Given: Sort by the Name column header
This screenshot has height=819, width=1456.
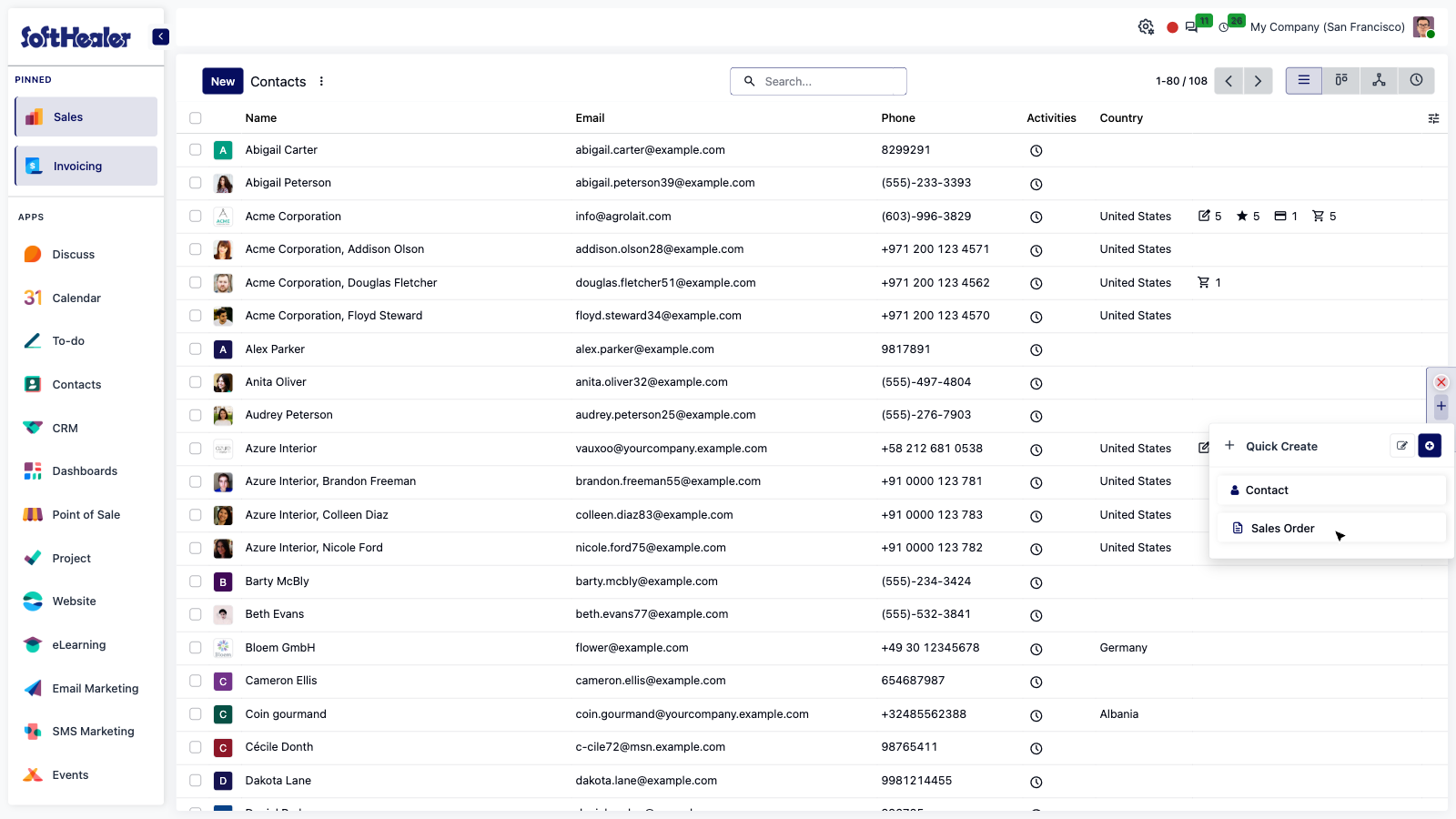Looking at the screenshot, I should tap(261, 118).
